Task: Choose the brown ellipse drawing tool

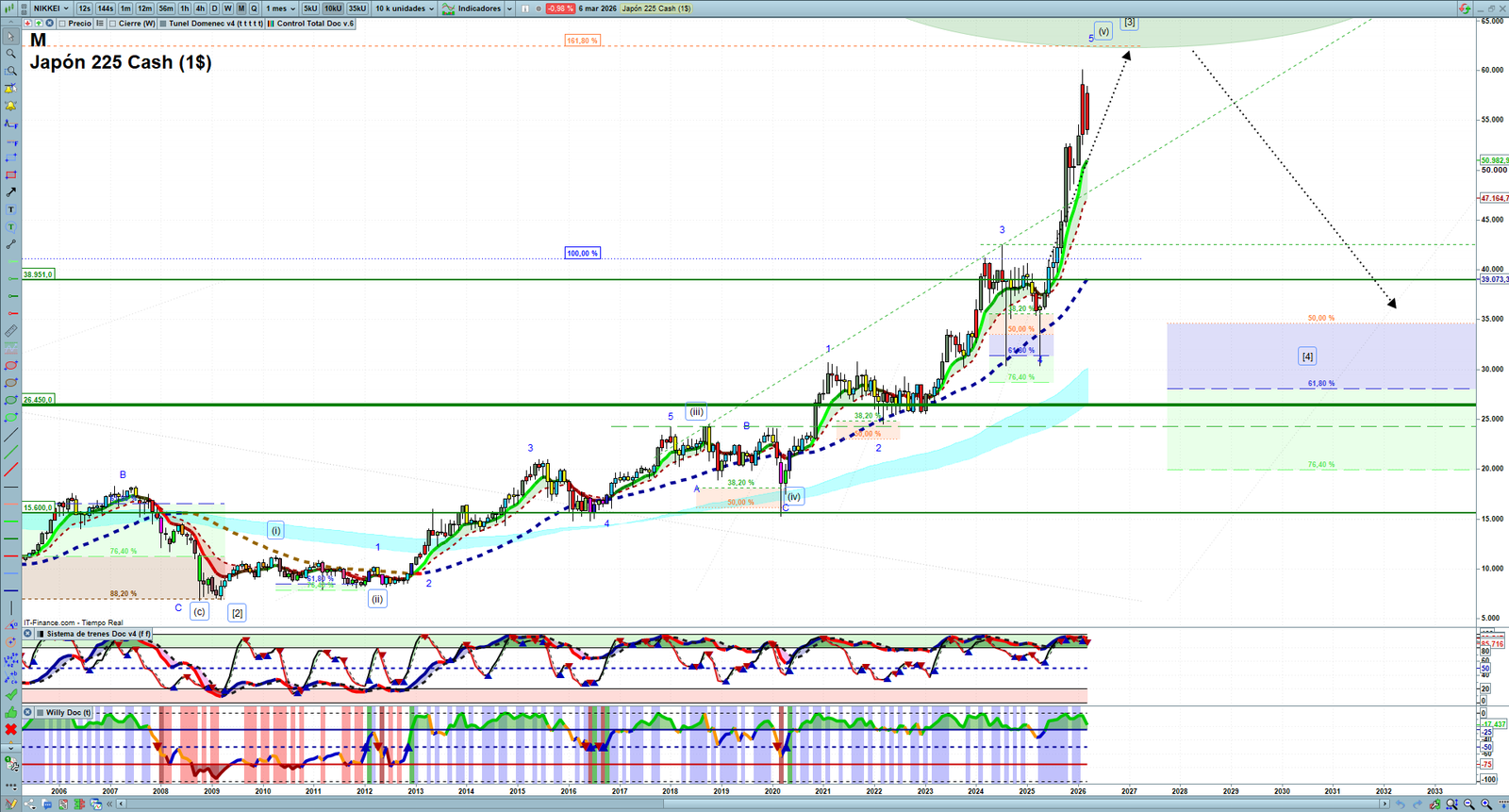Action: point(11,383)
